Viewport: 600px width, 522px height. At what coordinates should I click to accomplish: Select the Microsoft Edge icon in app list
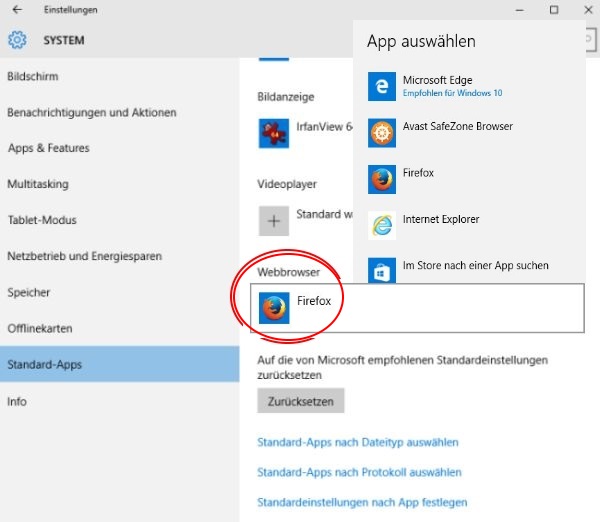coord(382,86)
